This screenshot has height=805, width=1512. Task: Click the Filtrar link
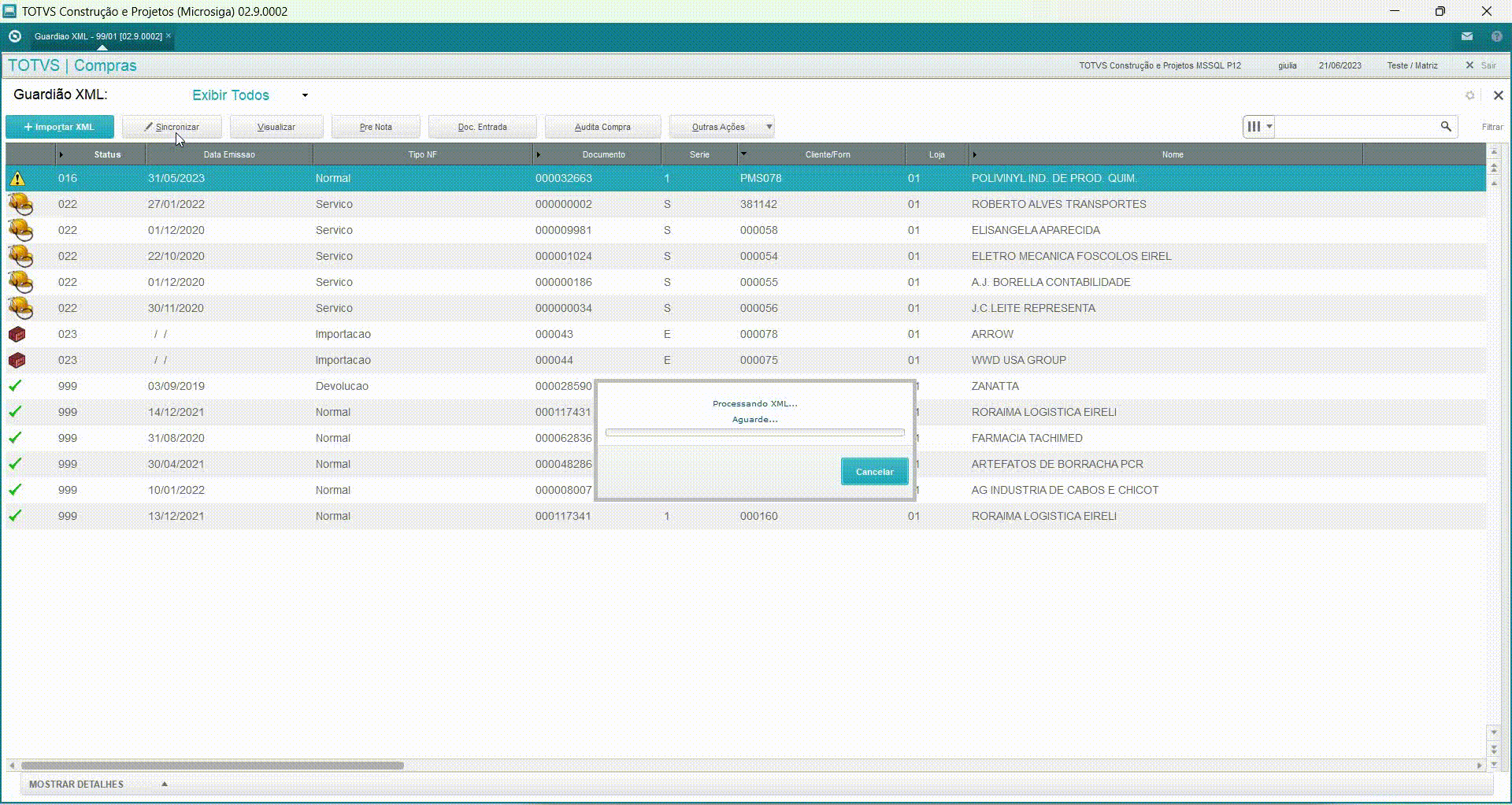[x=1492, y=127]
